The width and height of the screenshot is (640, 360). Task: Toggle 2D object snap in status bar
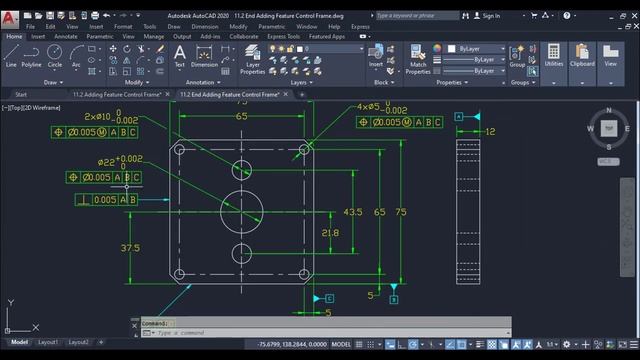(462, 344)
